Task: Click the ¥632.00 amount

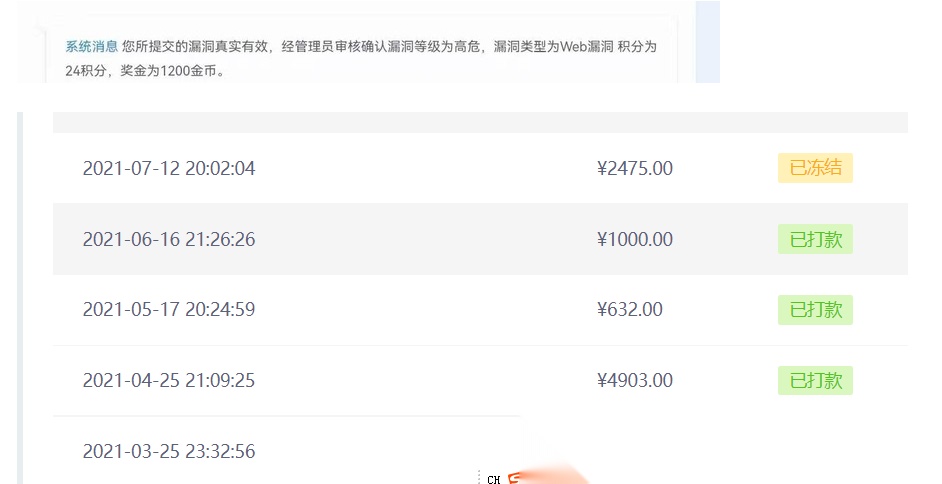Action: 630,309
